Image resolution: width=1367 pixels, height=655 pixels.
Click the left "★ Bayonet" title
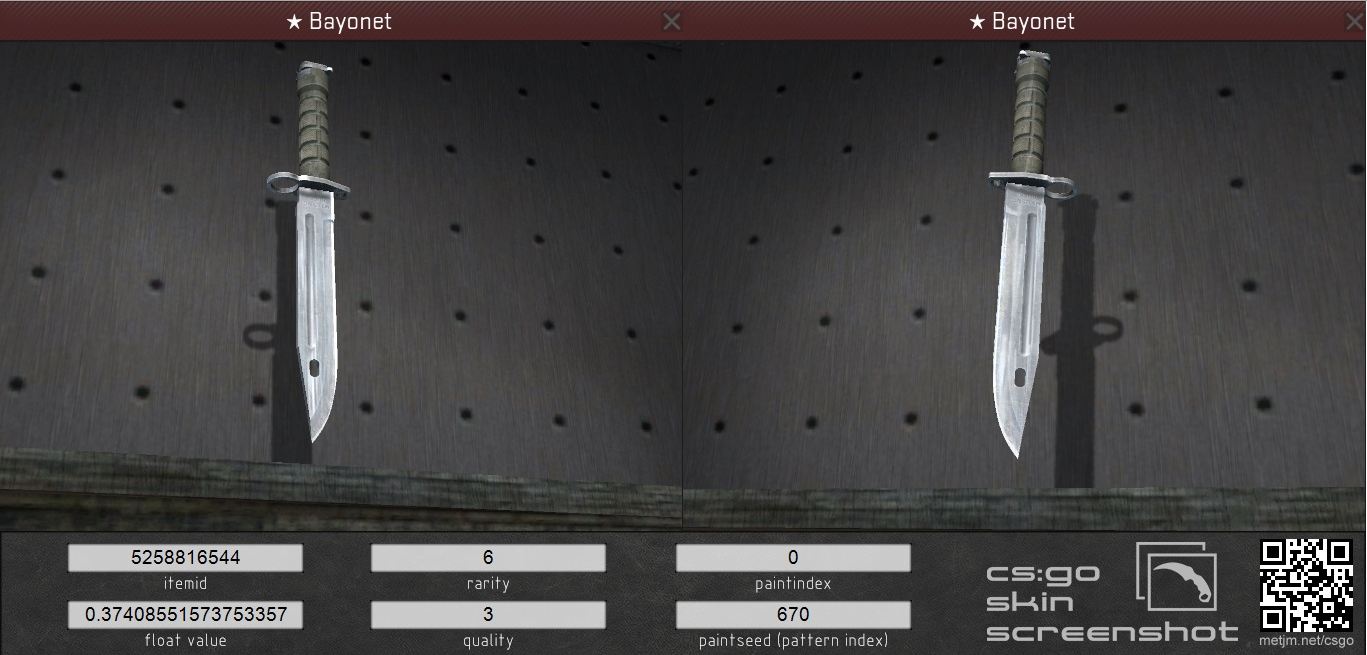(338, 21)
